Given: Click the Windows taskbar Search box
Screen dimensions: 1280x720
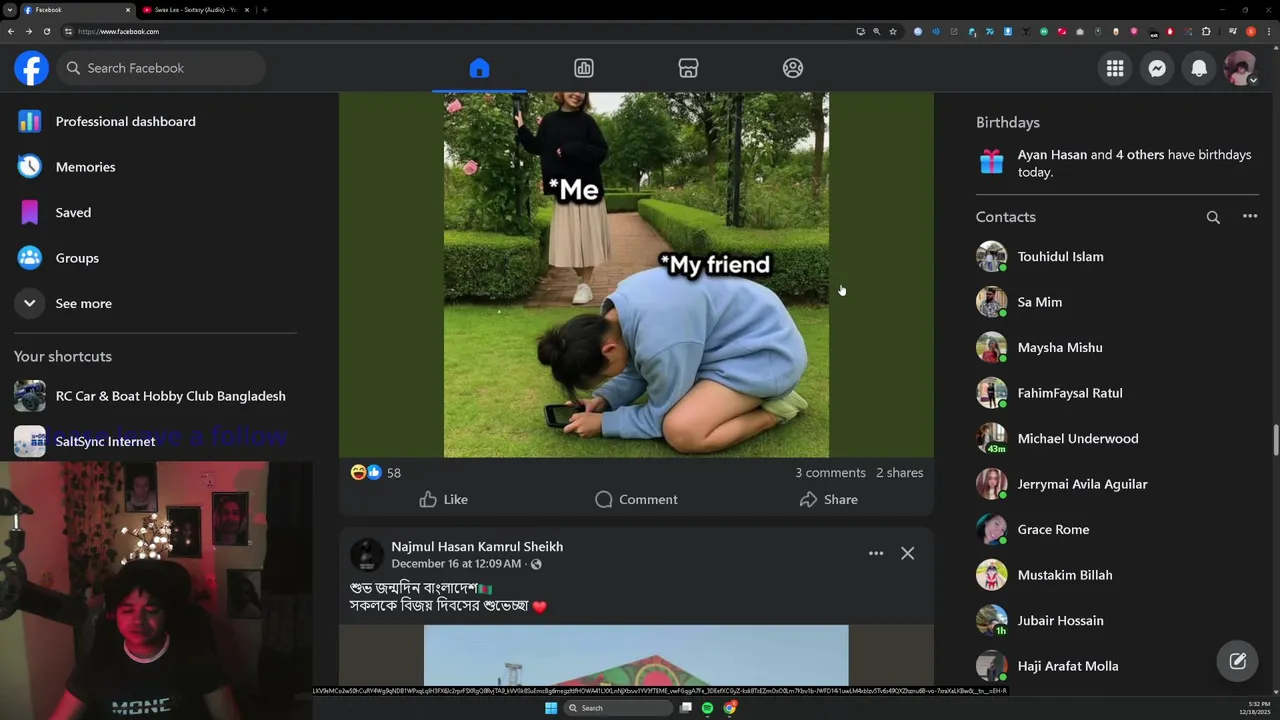Looking at the screenshot, I should click(616, 708).
